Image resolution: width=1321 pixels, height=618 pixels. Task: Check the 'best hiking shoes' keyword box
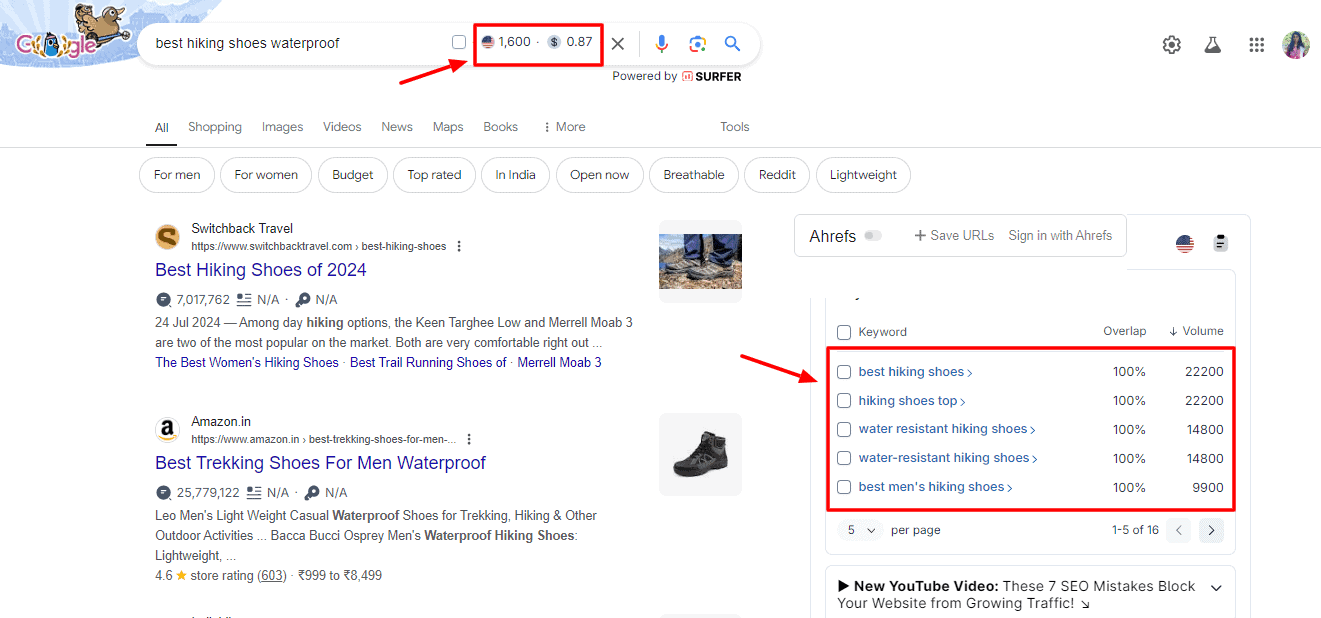point(844,372)
